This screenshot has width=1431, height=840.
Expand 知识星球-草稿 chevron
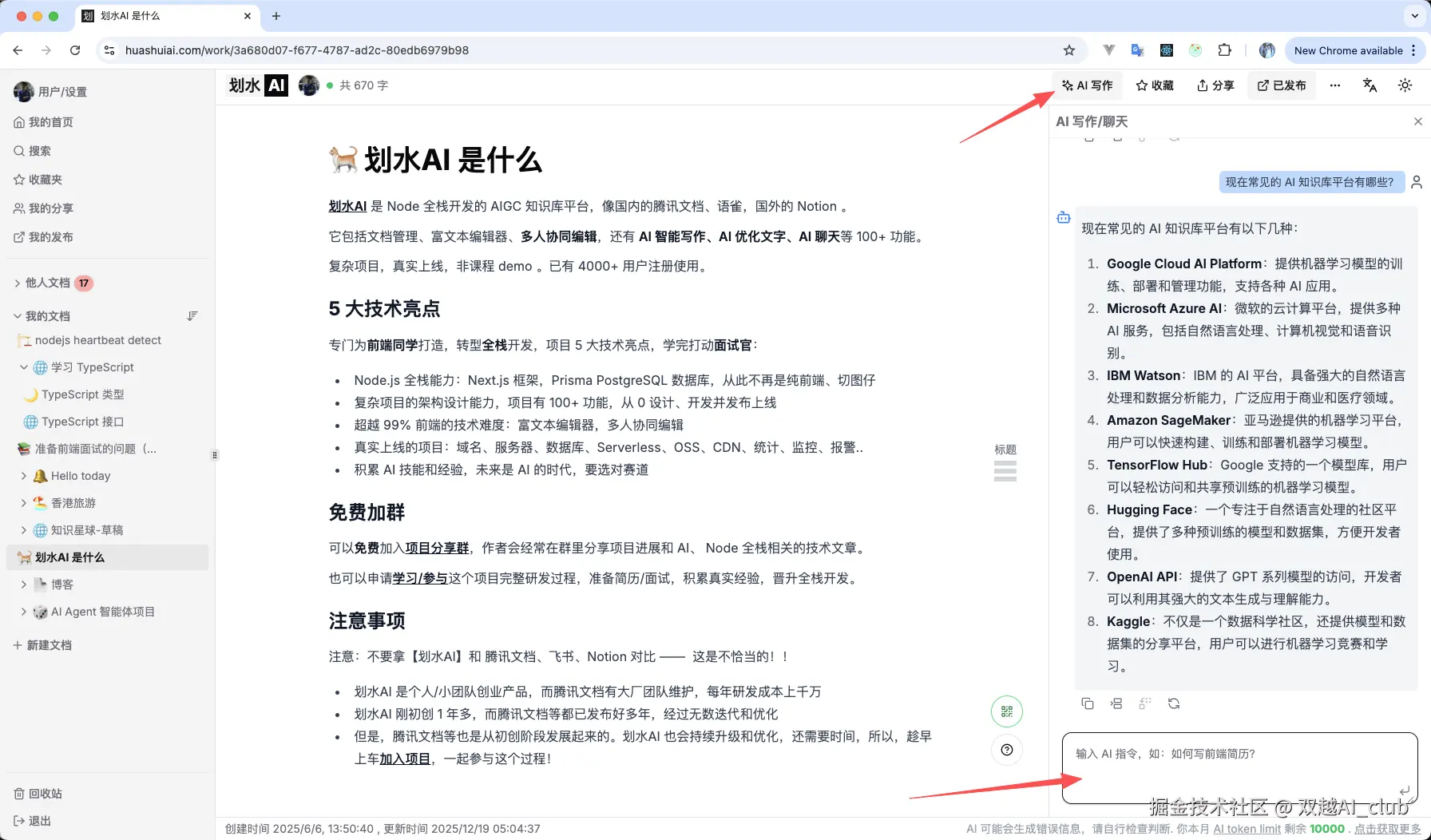[x=24, y=530]
